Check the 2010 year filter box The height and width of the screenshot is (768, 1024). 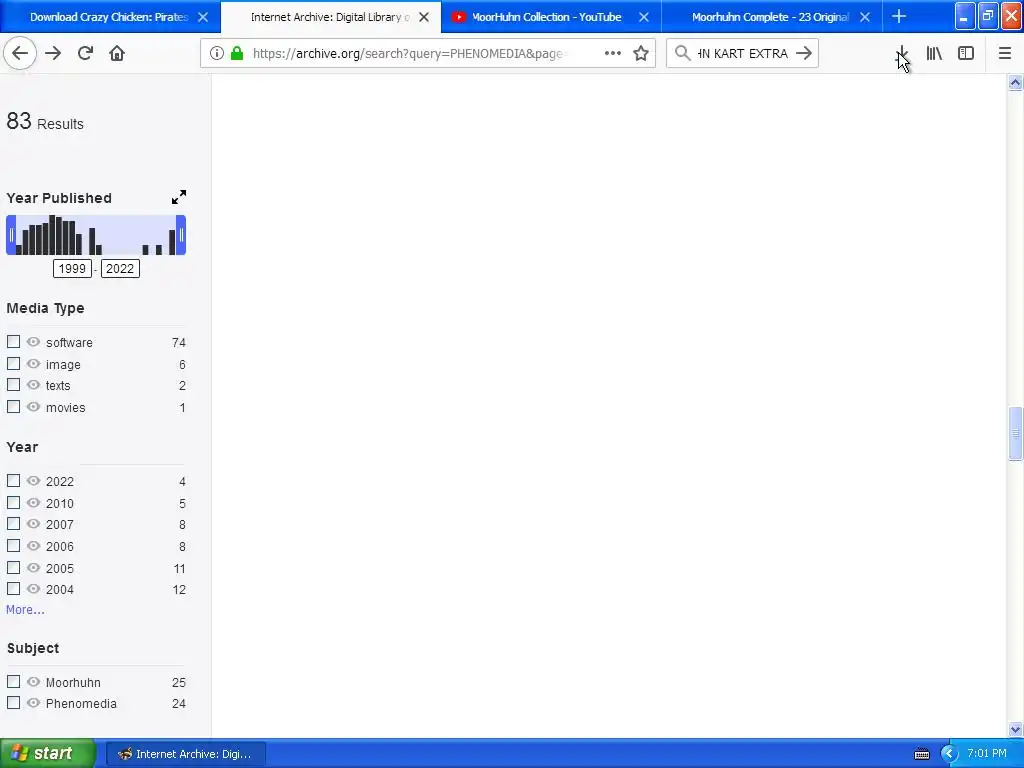click(x=13, y=503)
